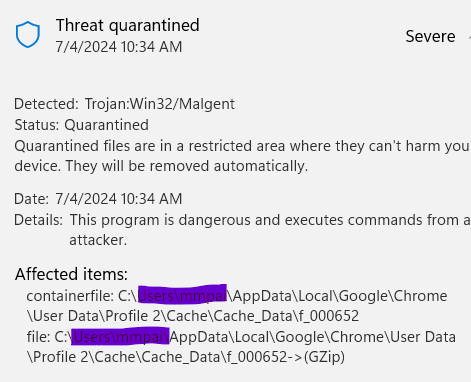Click the f_000652->(GZip) text
The image size is (471, 382).
(x=286, y=357)
